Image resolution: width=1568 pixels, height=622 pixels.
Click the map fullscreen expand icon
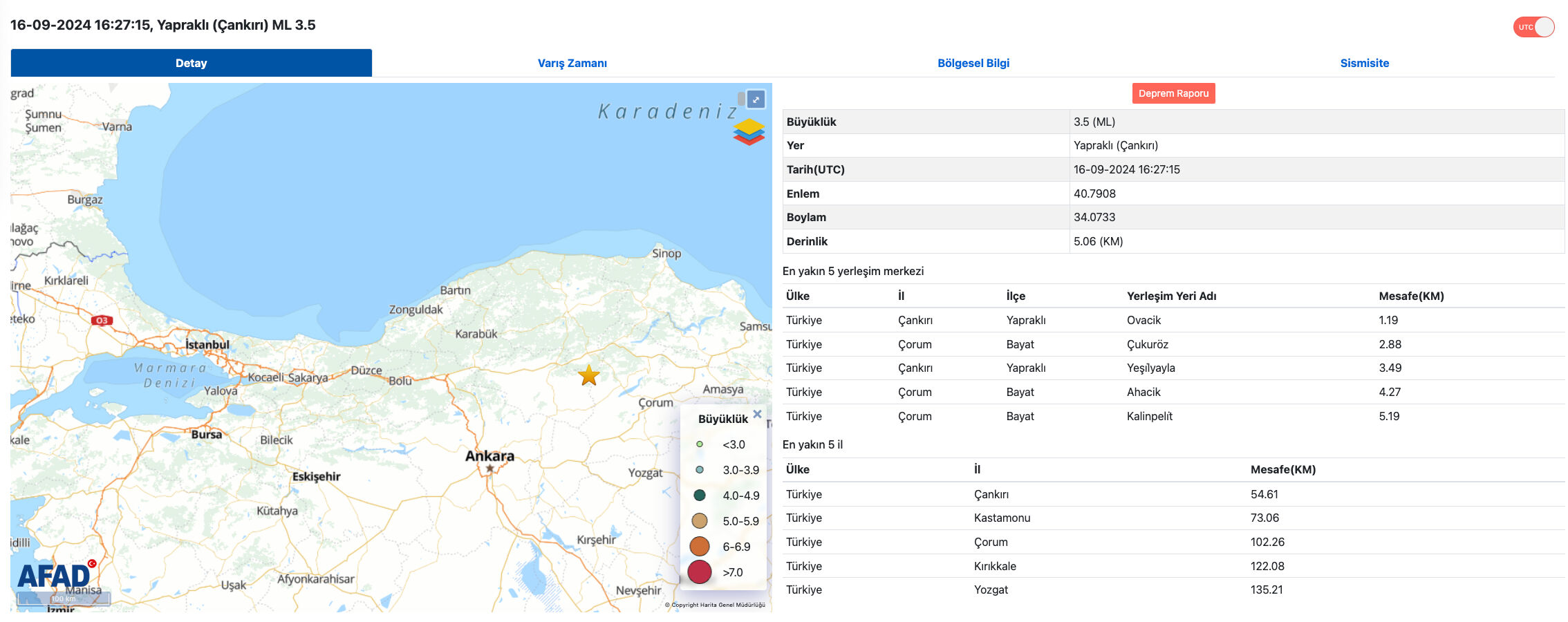click(x=756, y=100)
